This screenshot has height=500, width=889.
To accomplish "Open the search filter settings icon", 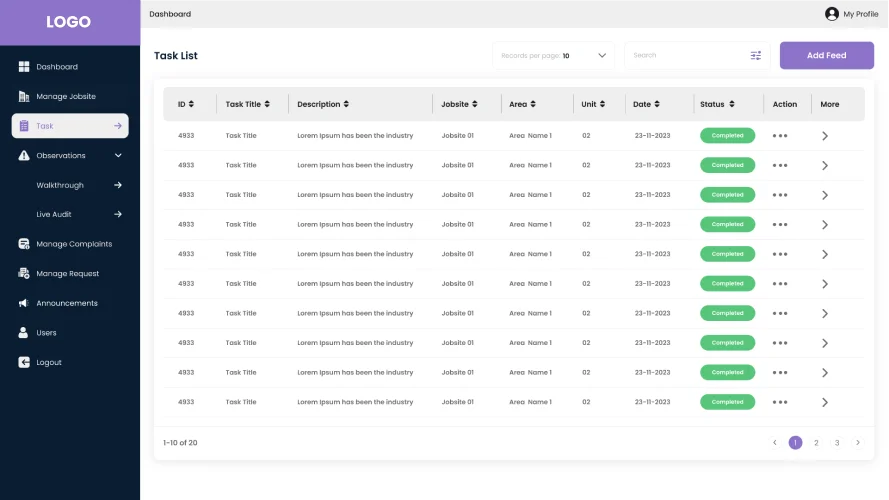I will (756, 56).
